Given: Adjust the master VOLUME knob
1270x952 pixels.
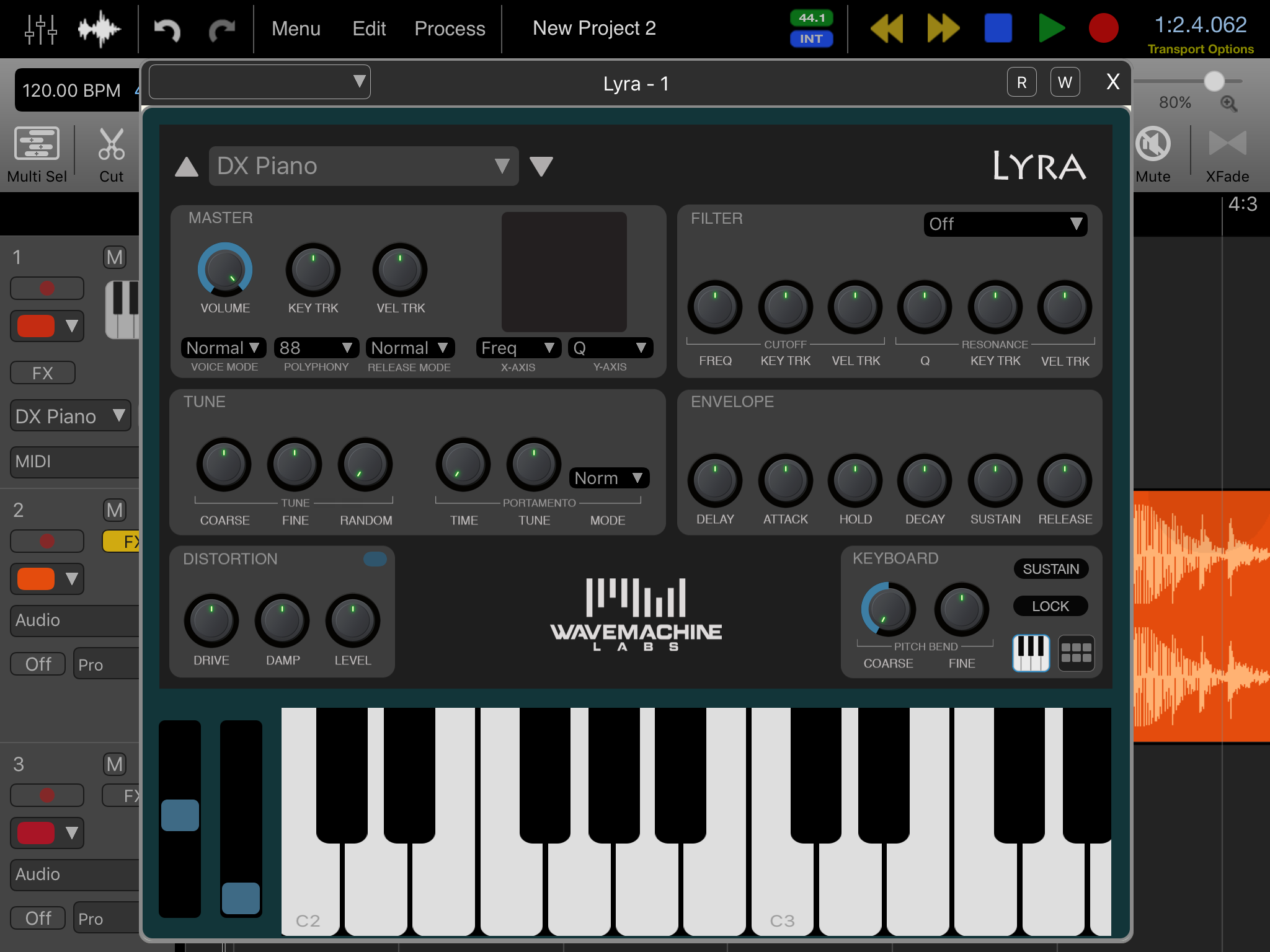Looking at the screenshot, I should point(224,270).
